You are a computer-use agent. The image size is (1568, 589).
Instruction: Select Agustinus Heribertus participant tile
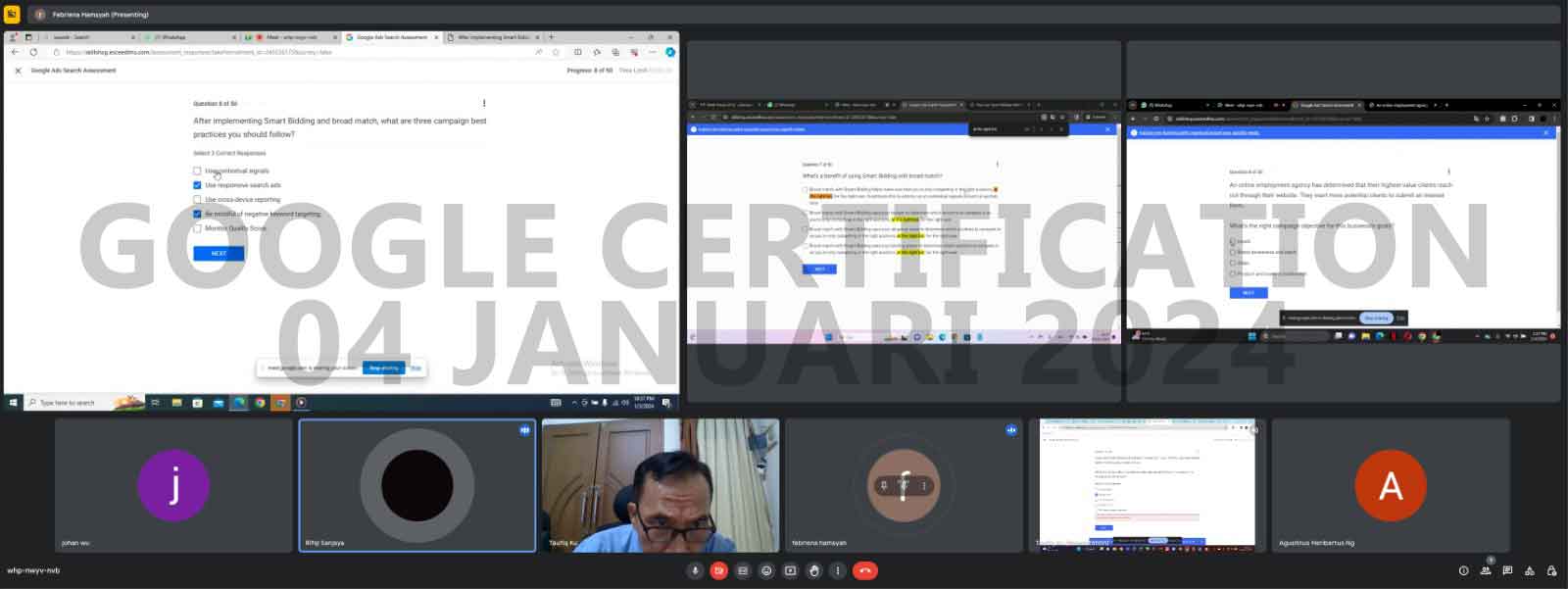[1391, 485]
